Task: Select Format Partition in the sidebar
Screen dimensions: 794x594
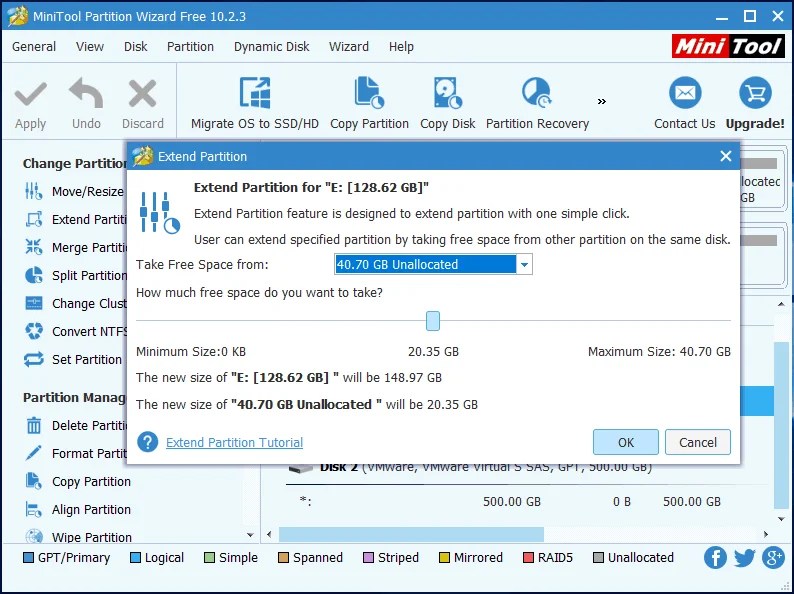Action: click(75, 453)
